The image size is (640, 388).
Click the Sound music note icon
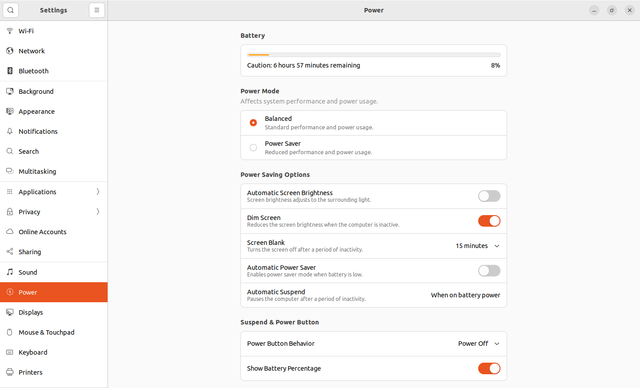pyautogui.click(x=10, y=272)
